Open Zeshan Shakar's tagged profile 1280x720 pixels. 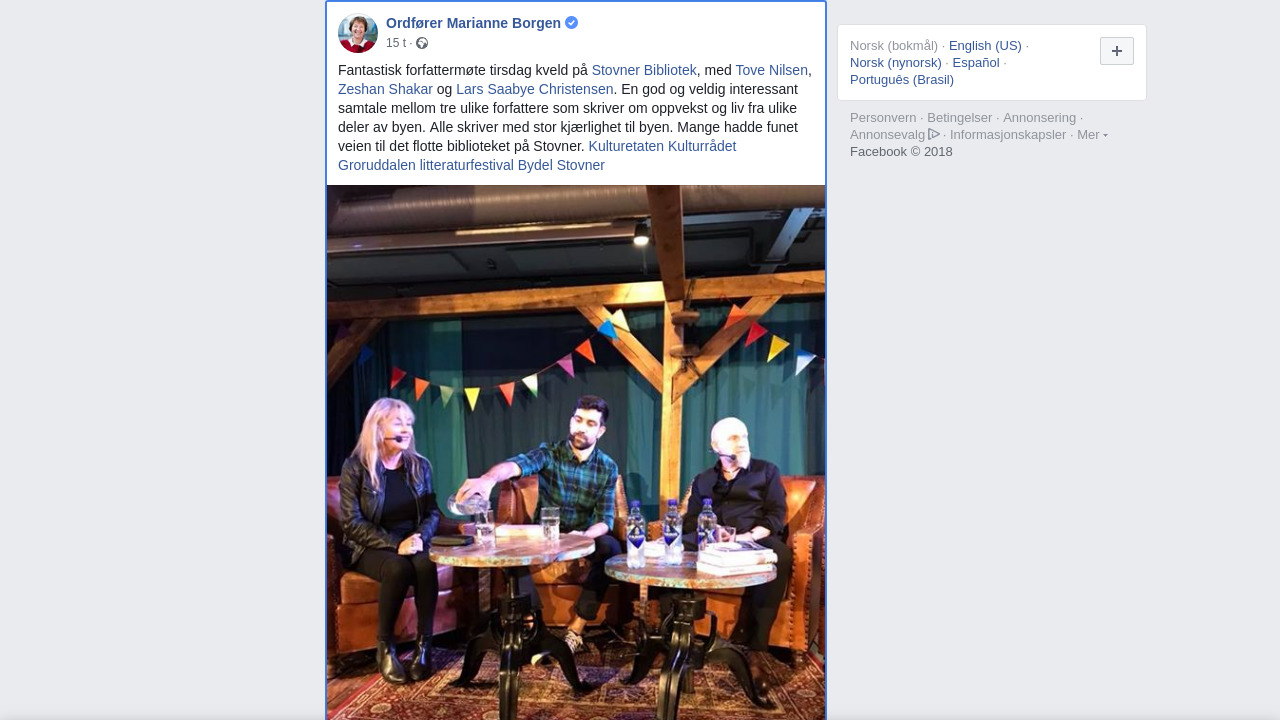[x=385, y=89]
